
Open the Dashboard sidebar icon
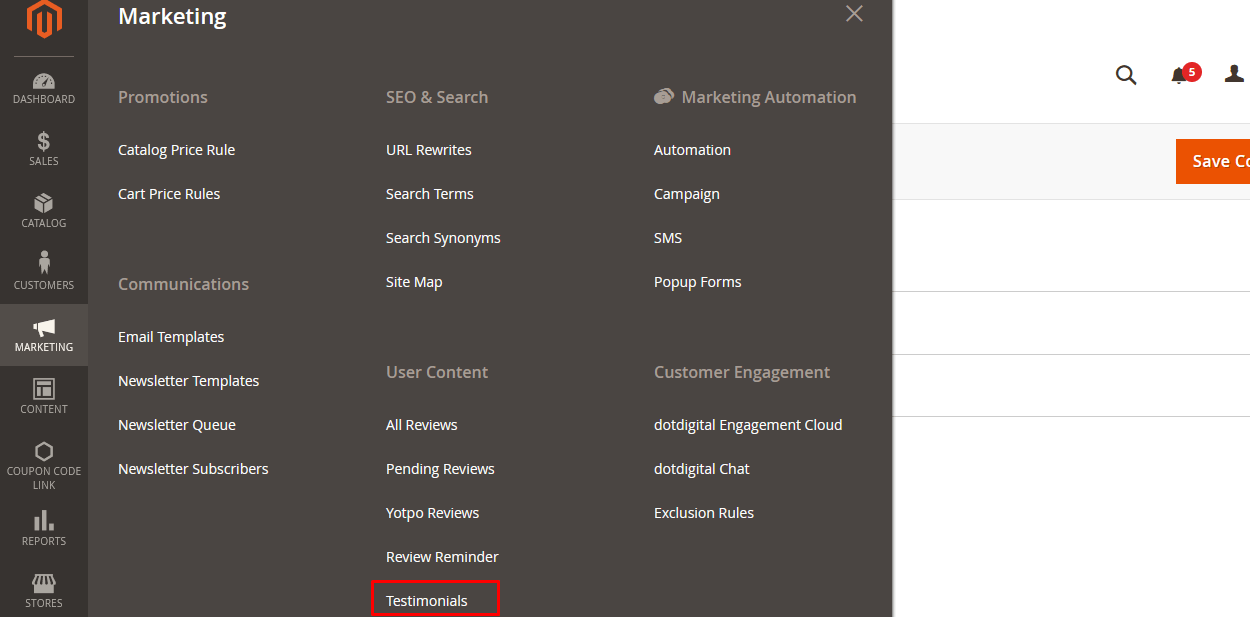(x=44, y=88)
